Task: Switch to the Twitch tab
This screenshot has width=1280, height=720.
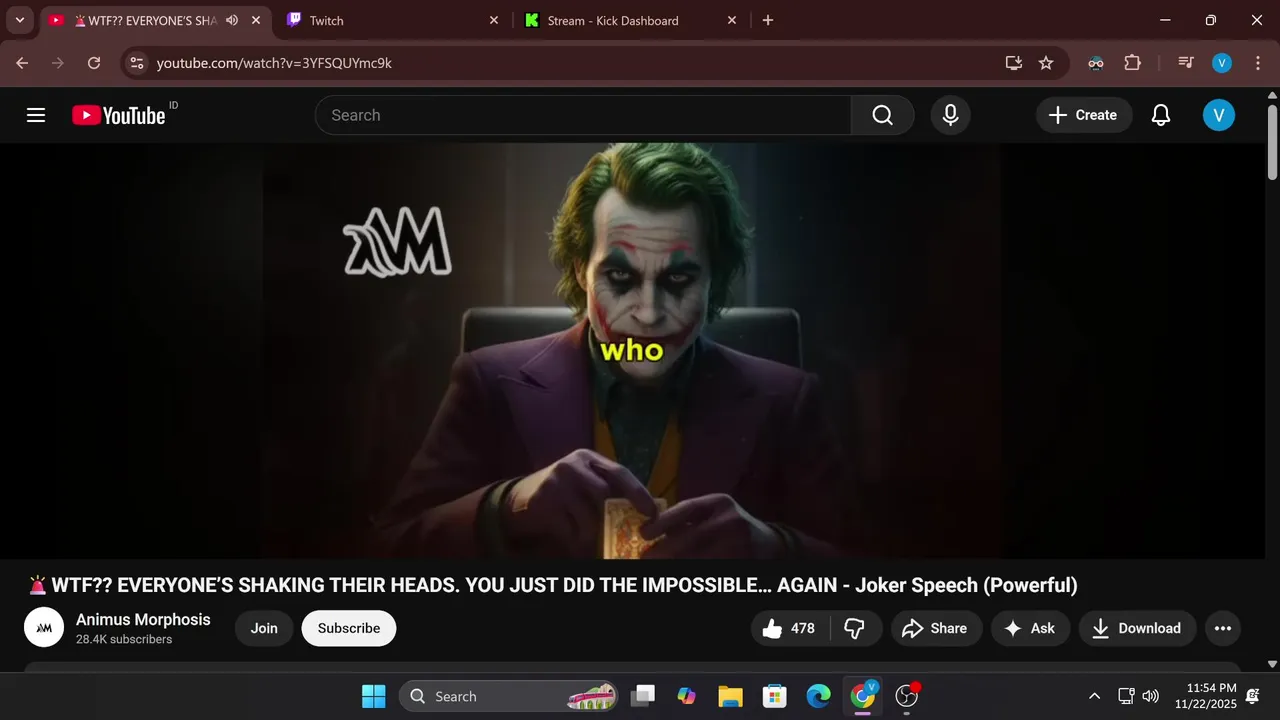Action: [390, 20]
